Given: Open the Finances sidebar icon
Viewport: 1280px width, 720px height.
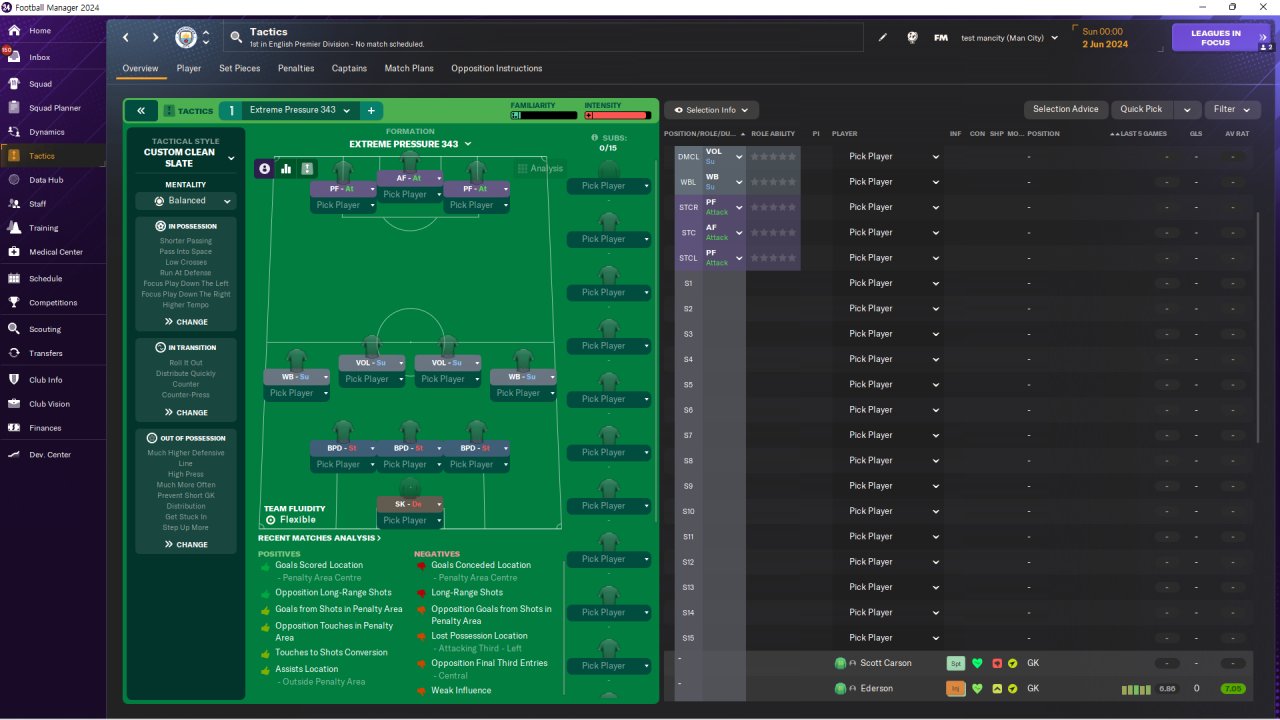Looking at the screenshot, I should 14,428.
